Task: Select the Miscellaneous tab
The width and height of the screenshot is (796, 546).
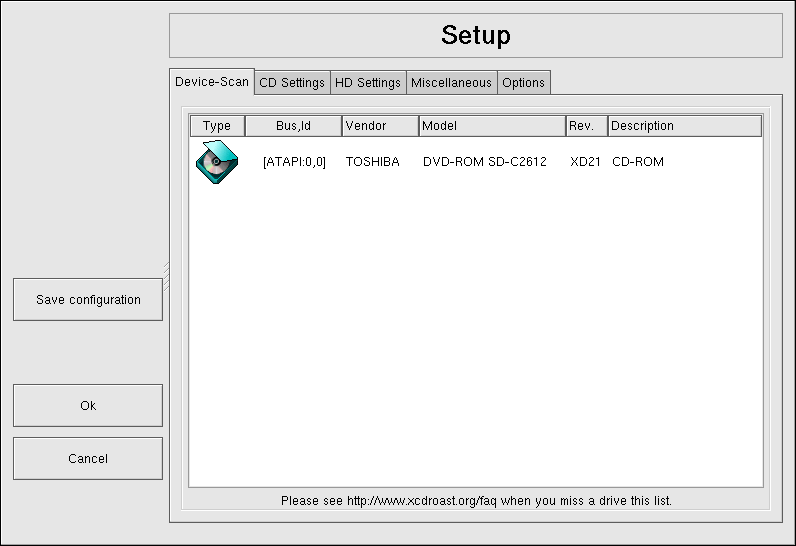Action: 451,83
